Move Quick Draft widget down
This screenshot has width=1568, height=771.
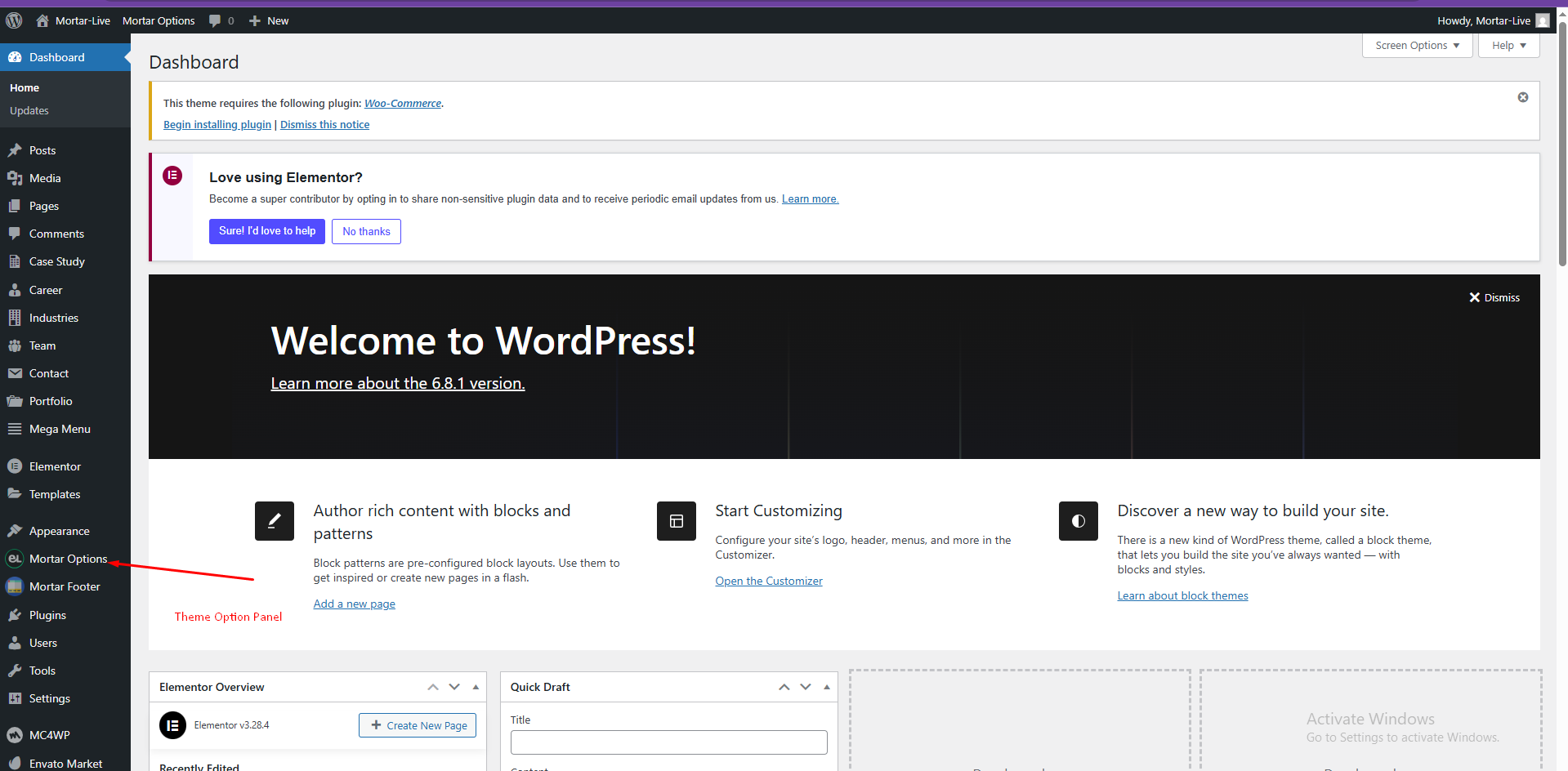click(x=806, y=687)
